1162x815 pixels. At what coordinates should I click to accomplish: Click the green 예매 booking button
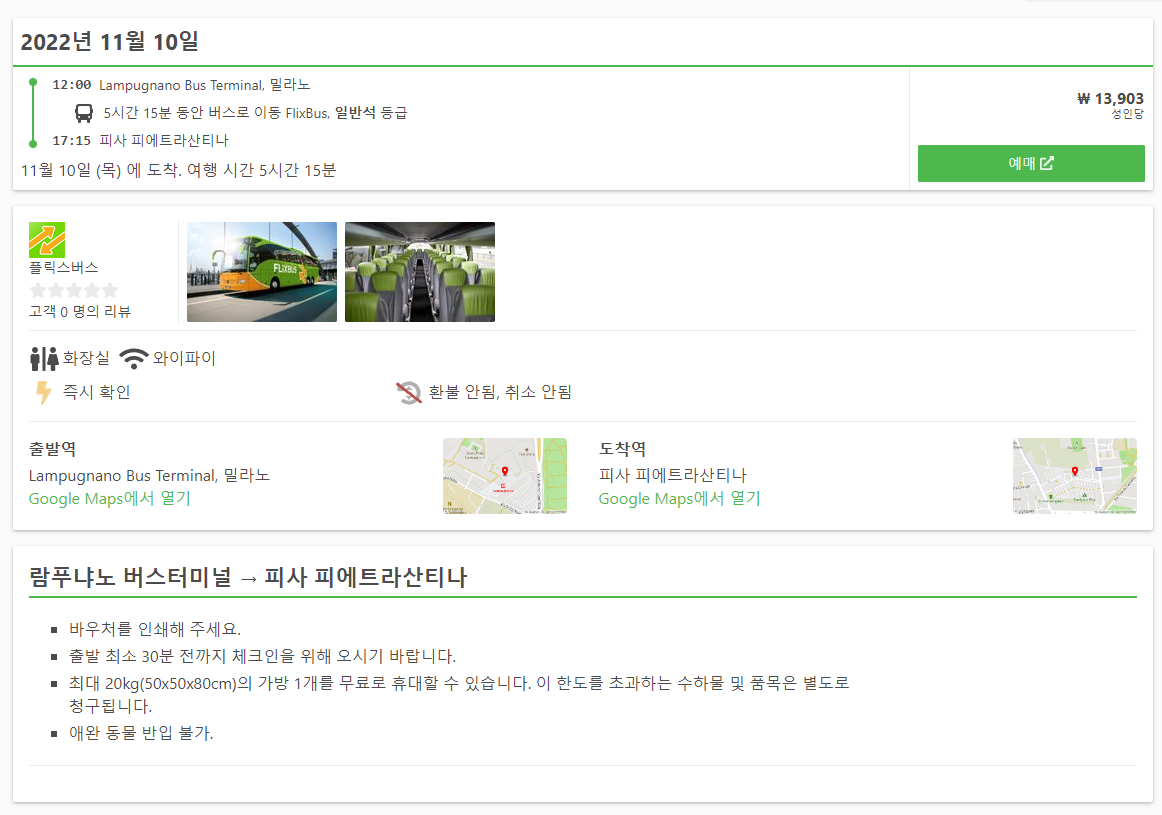[x=1031, y=163]
